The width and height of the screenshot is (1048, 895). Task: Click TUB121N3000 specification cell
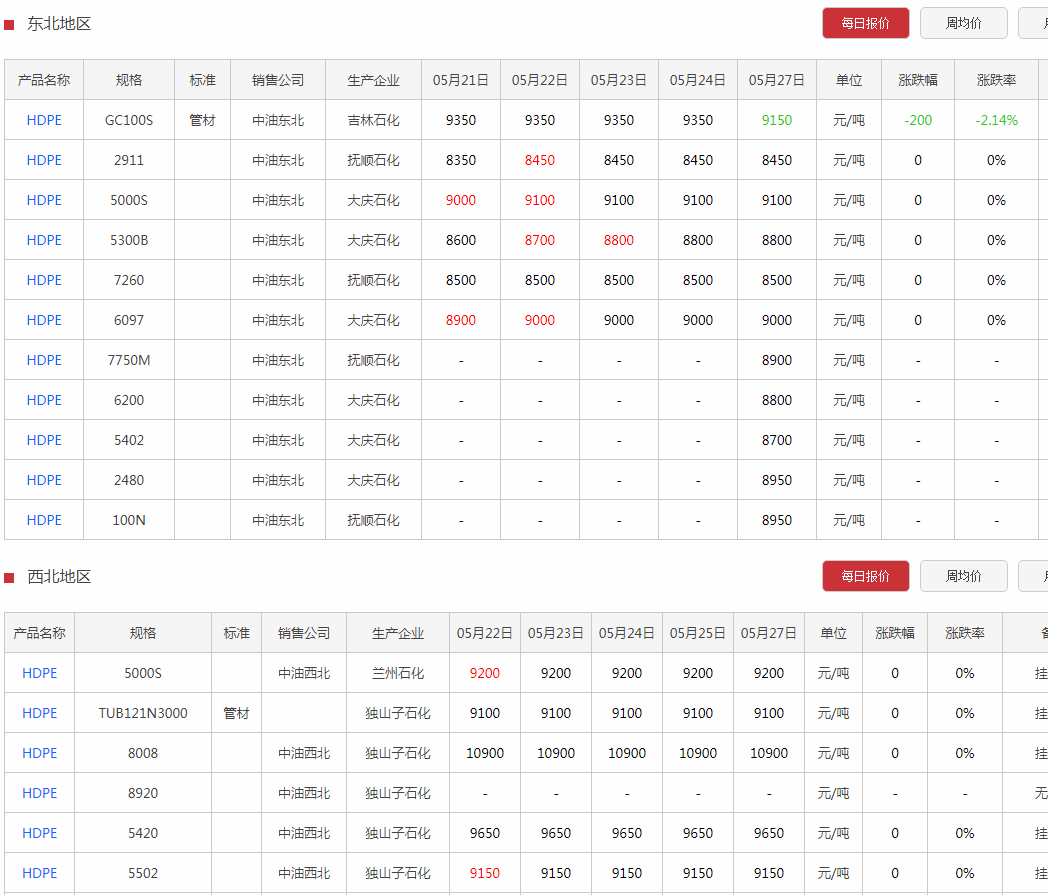pos(143,713)
